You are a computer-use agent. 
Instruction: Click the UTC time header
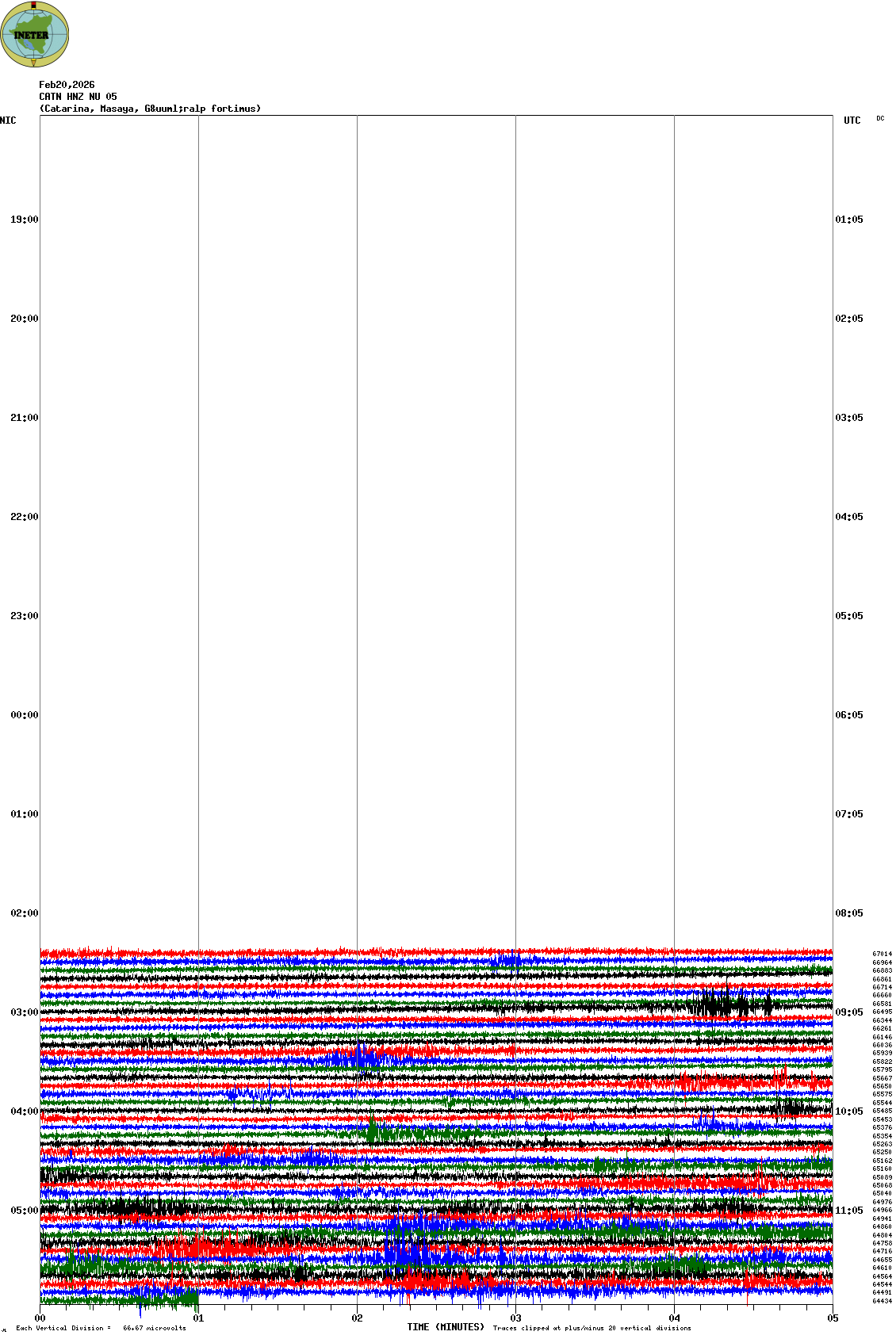pyautogui.click(x=852, y=121)
